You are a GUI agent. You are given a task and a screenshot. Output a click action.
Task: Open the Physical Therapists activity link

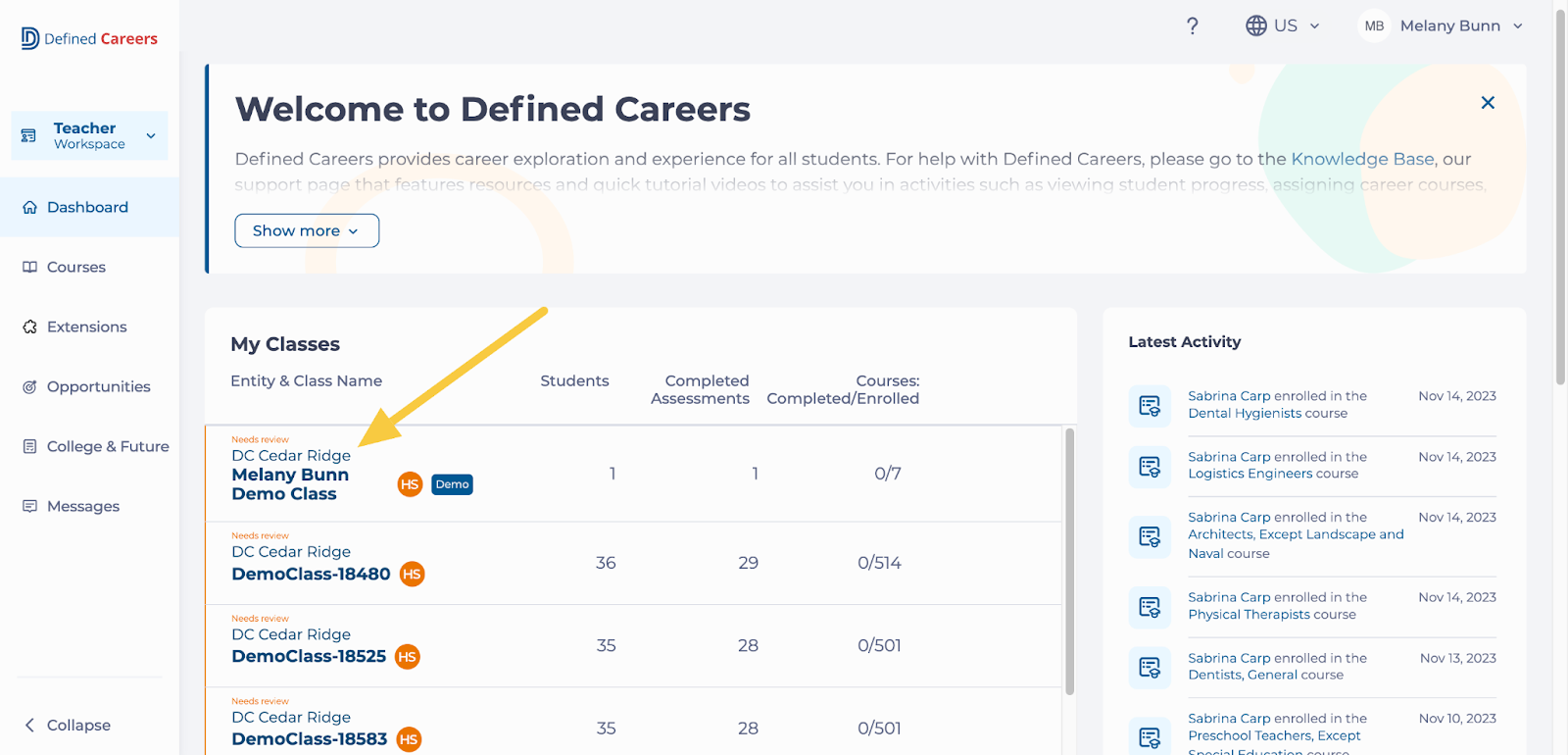pyautogui.click(x=1249, y=615)
